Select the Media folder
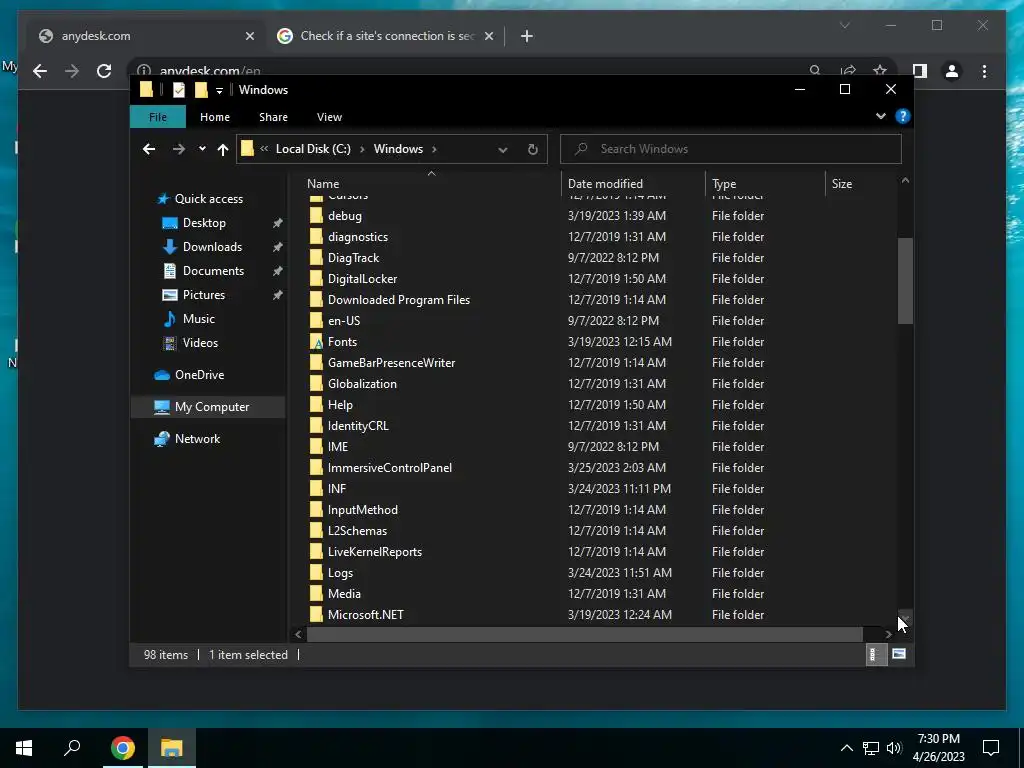 click(x=344, y=594)
